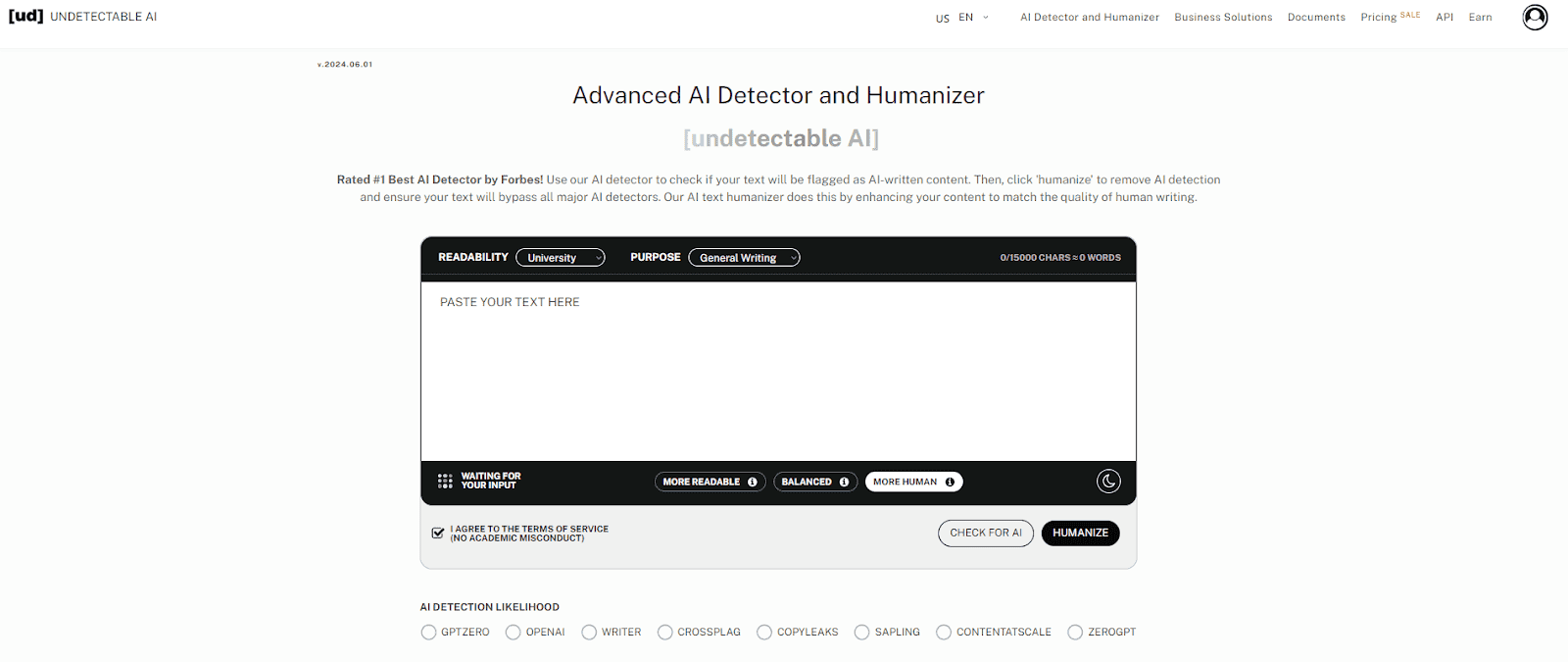Uncheck the Terms of Service agreement checkbox
The image size is (1568, 662).
(438, 533)
